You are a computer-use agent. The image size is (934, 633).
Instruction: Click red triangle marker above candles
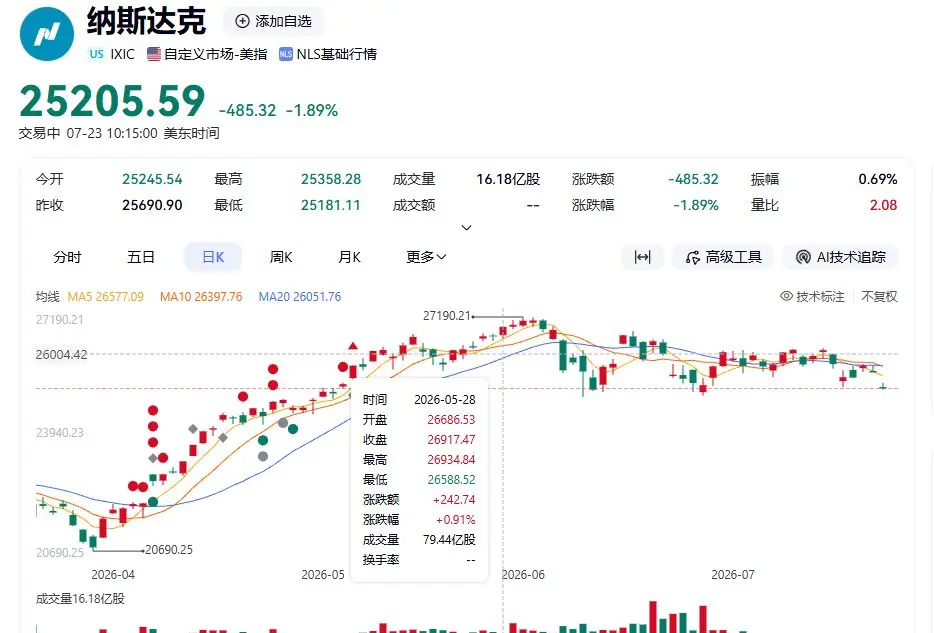pyautogui.click(x=353, y=345)
